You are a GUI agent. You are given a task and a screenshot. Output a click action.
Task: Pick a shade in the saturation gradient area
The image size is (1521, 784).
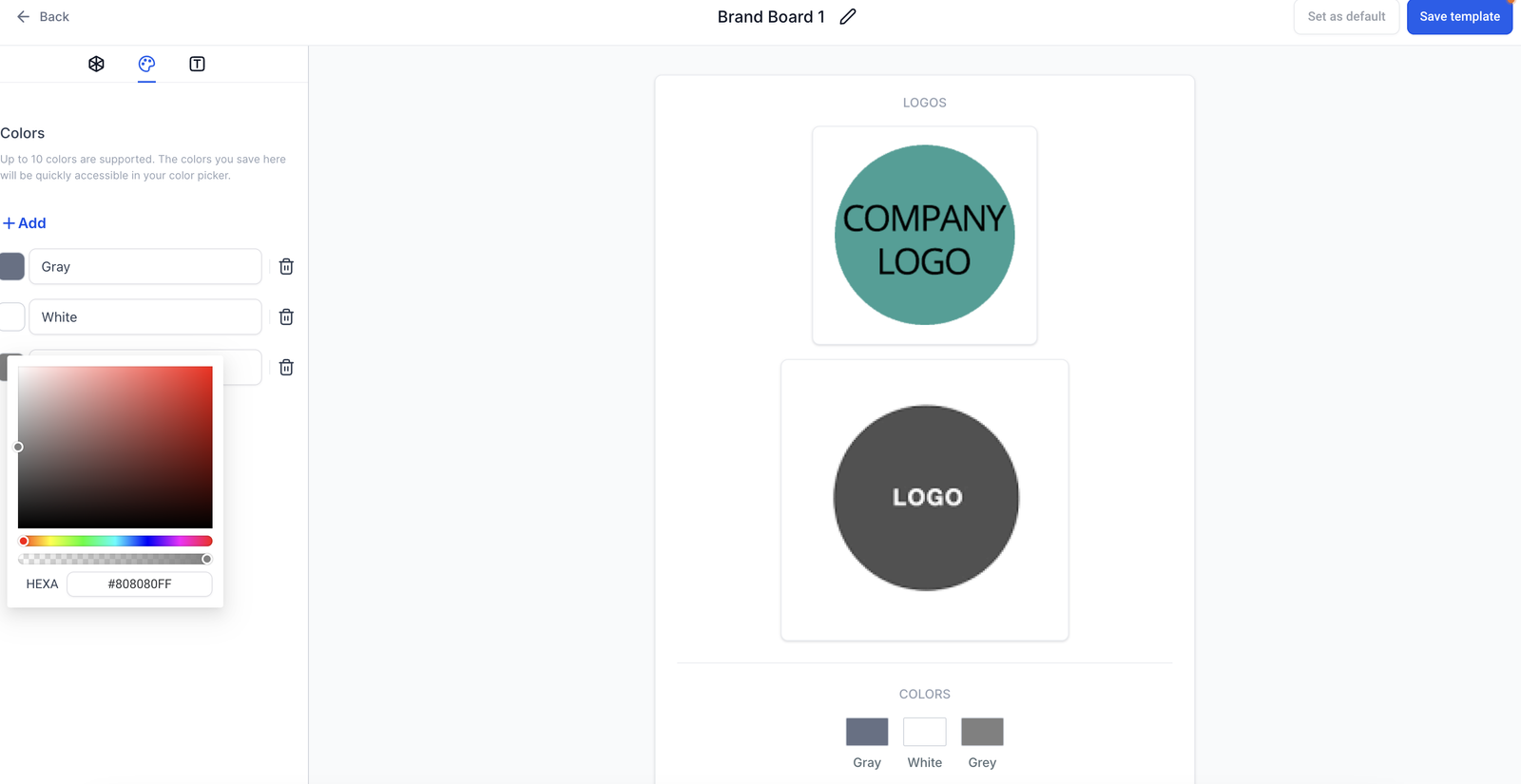(115, 447)
